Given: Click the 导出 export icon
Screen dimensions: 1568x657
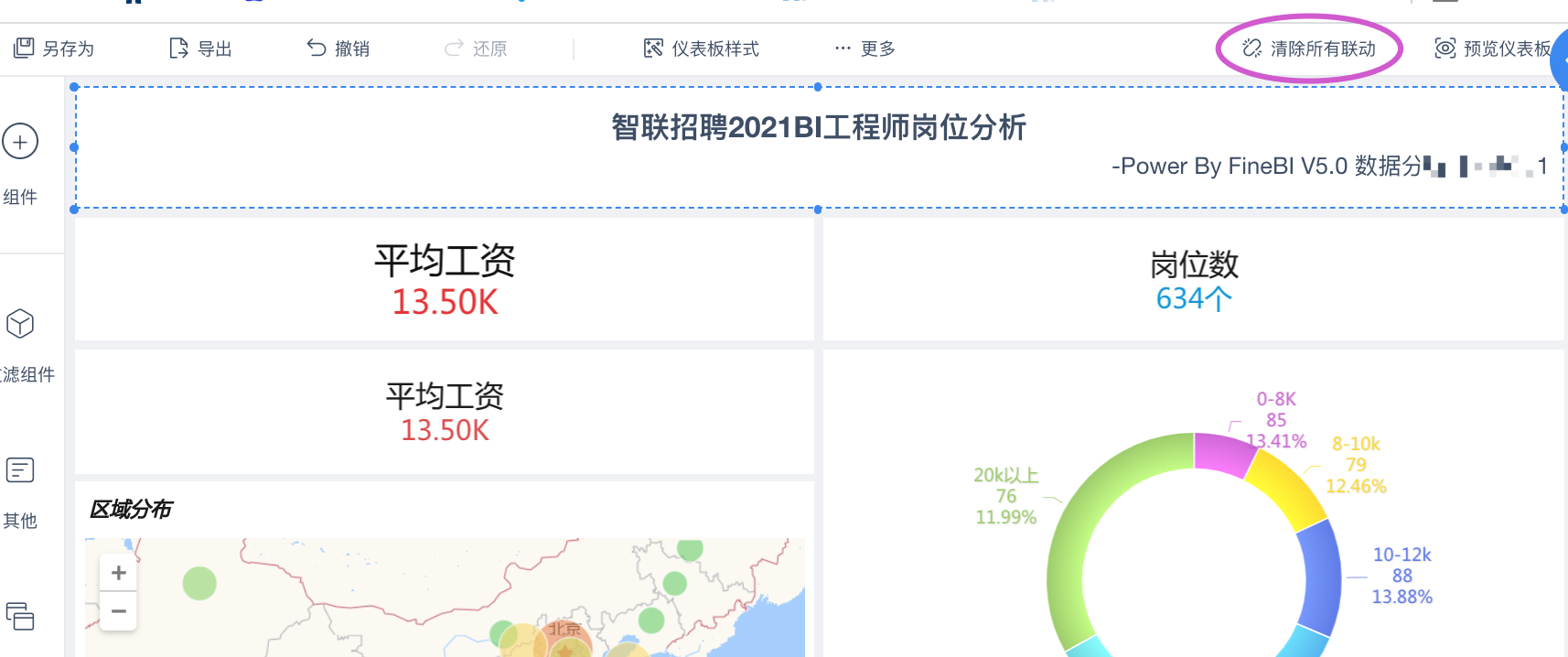Looking at the screenshot, I should click(178, 48).
